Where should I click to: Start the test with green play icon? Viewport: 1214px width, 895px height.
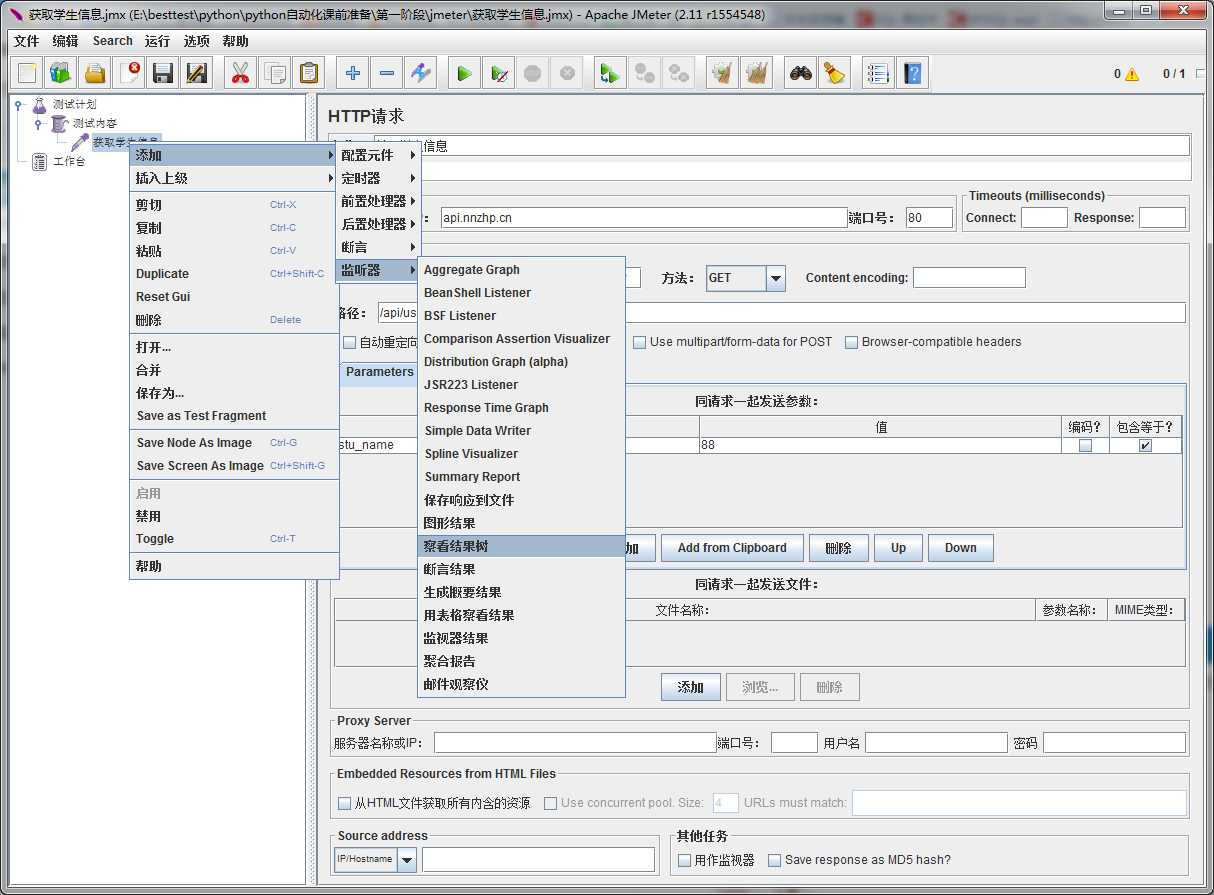pyautogui.click(x=464, y=73)
